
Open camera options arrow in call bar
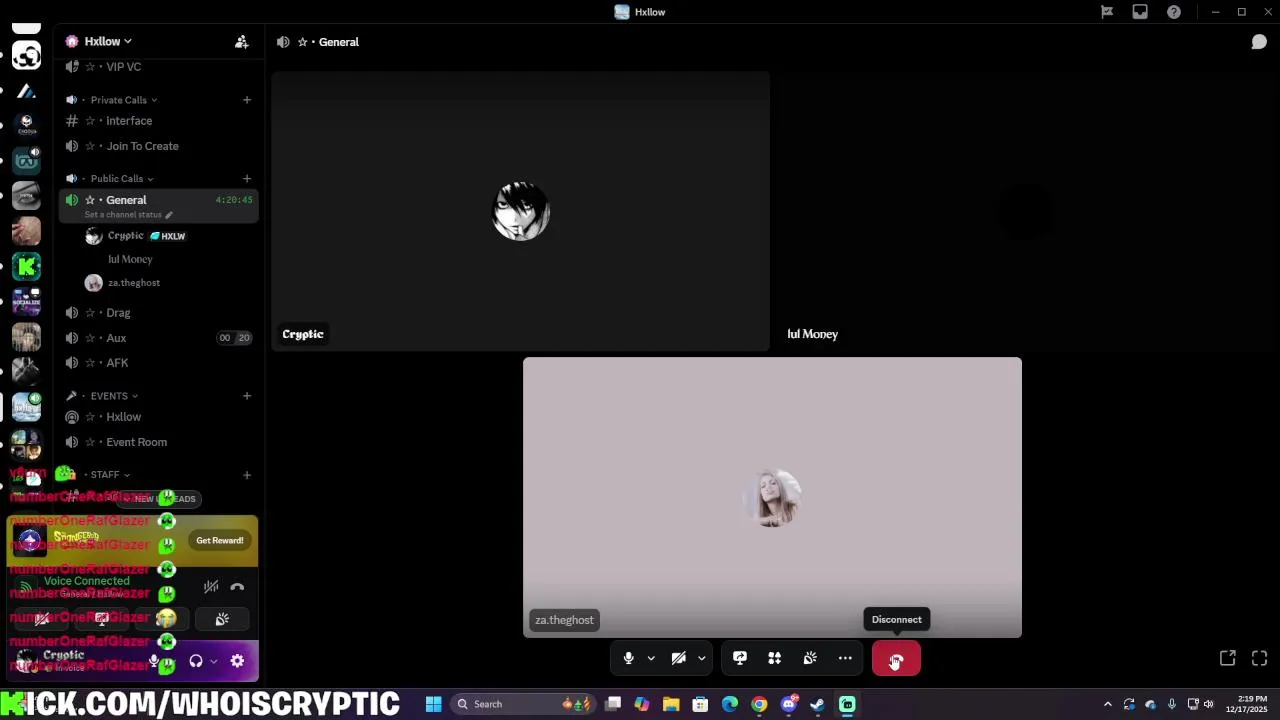tap(701, 658)
